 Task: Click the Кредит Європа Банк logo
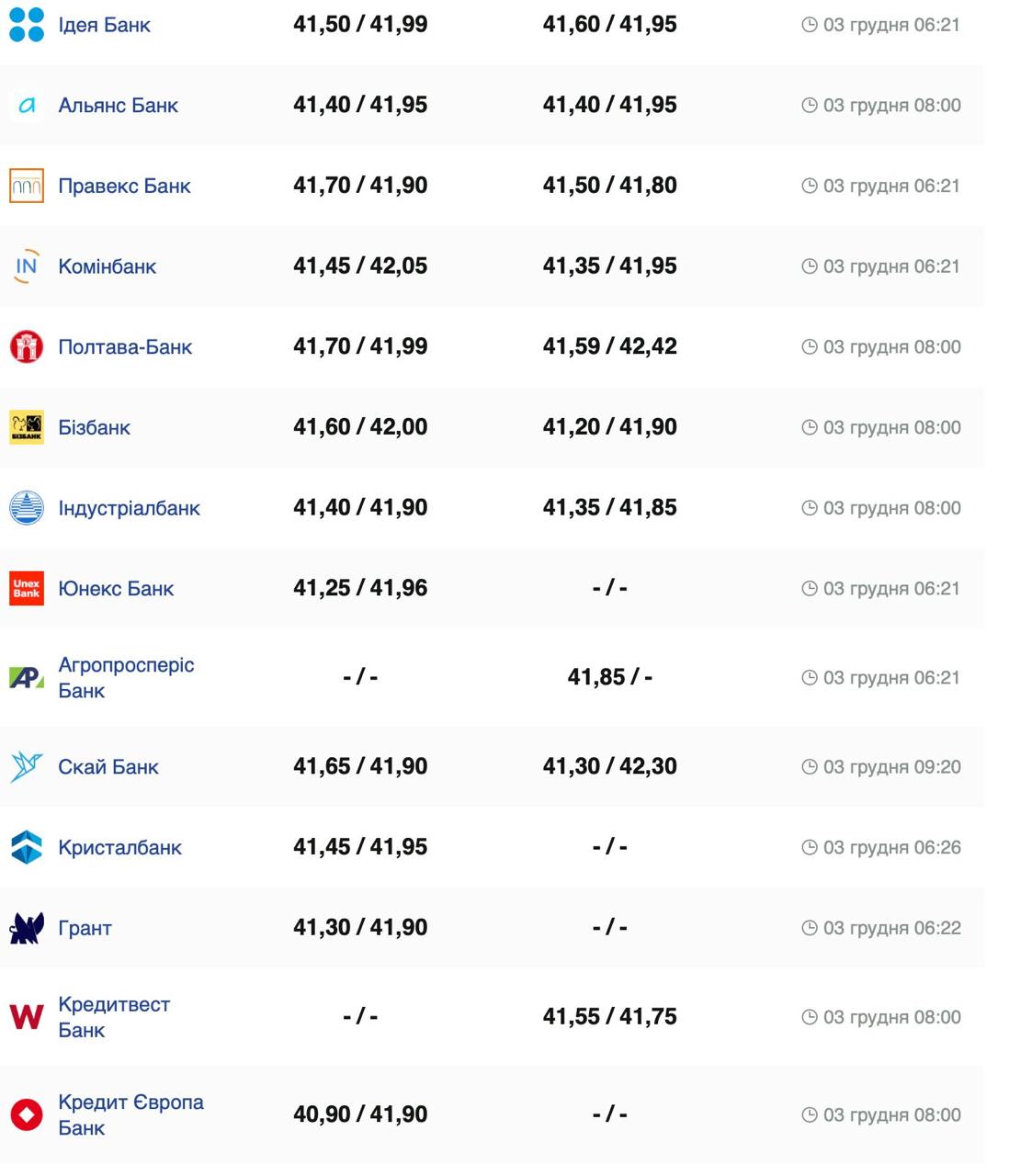(27, 1114)
